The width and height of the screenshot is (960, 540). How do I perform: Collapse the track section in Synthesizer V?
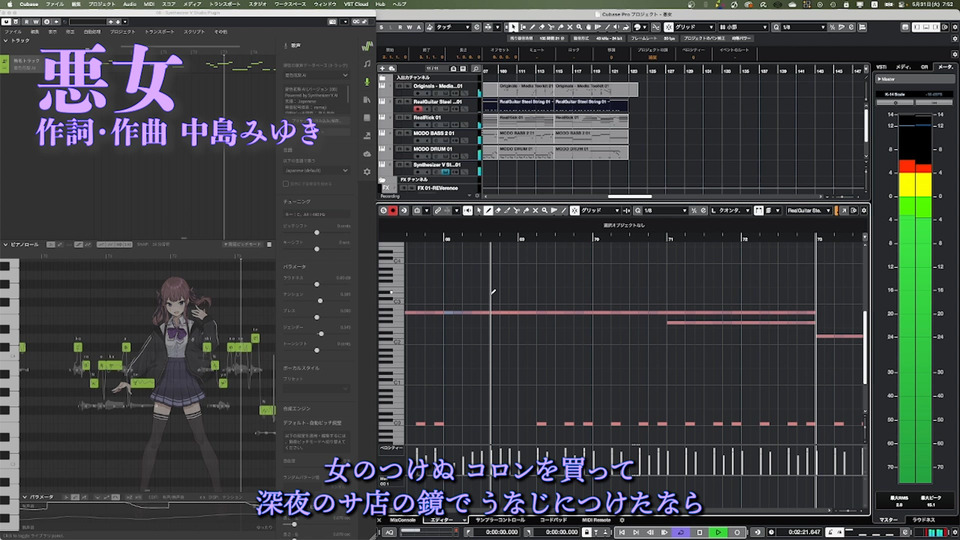[6, 40]
